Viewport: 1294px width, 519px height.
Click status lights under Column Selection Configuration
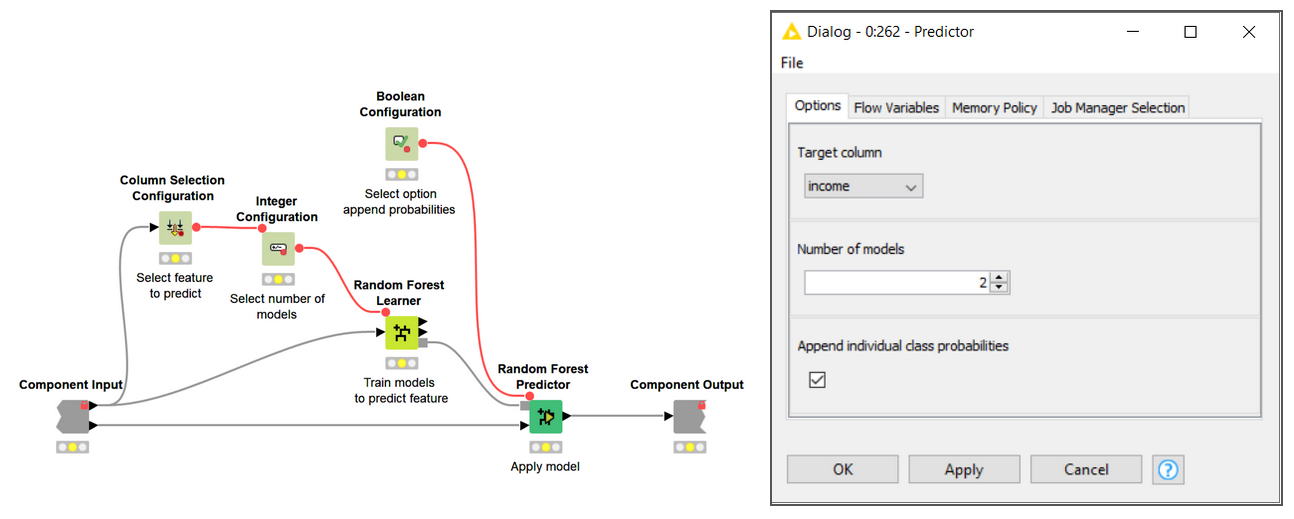tap(175, 258)
